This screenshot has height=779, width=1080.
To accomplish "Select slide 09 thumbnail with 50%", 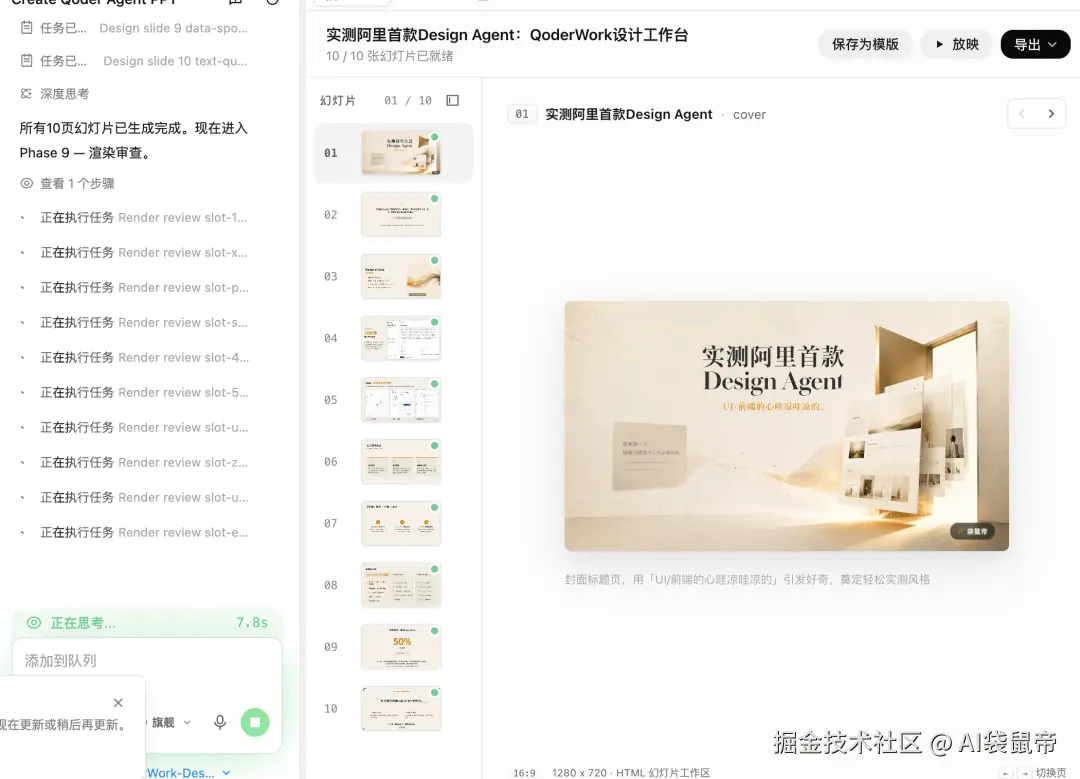I will click(401, 647).
